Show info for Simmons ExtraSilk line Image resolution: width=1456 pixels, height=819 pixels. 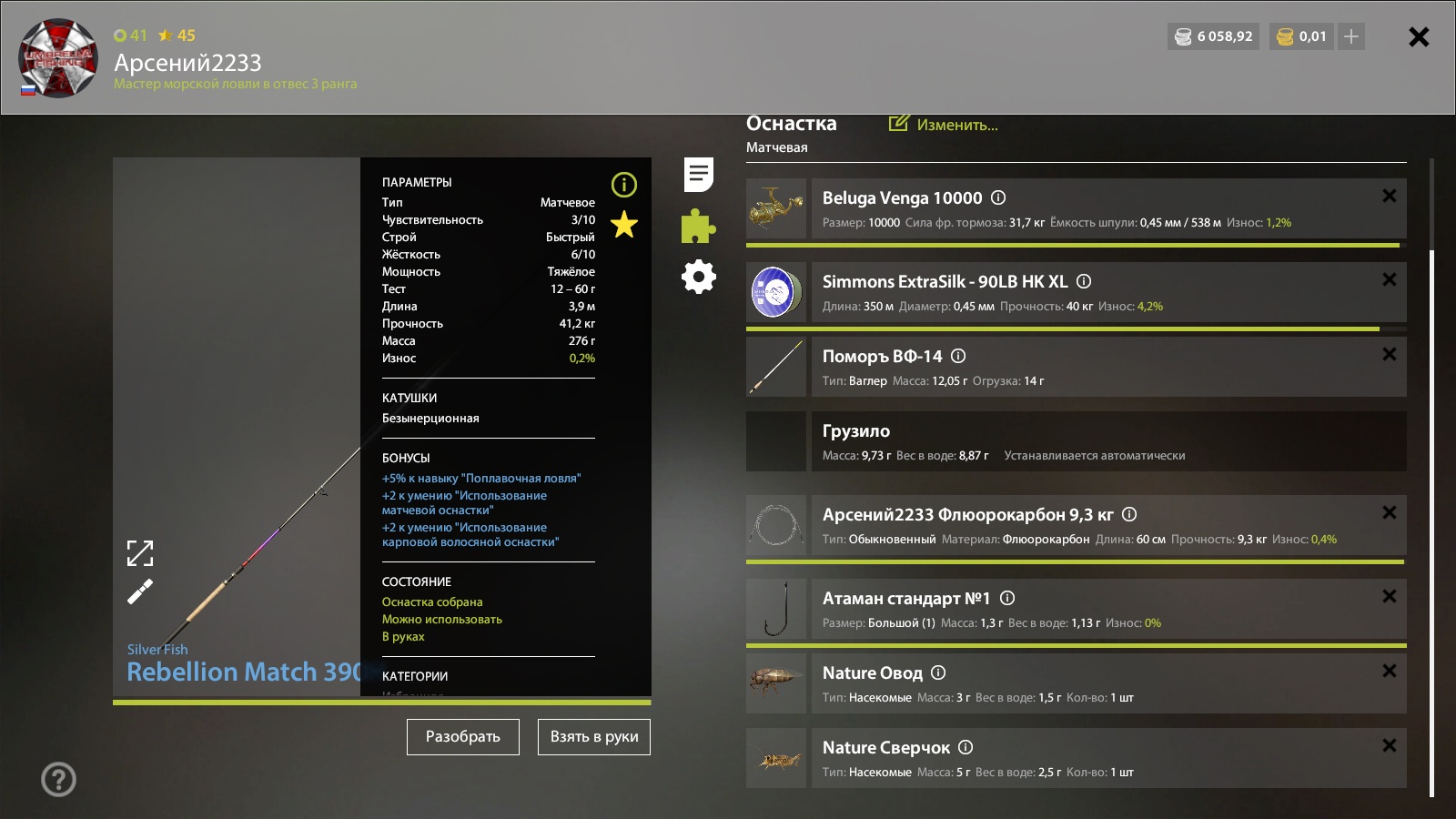pyautogui.click(x=1084, y=281)
